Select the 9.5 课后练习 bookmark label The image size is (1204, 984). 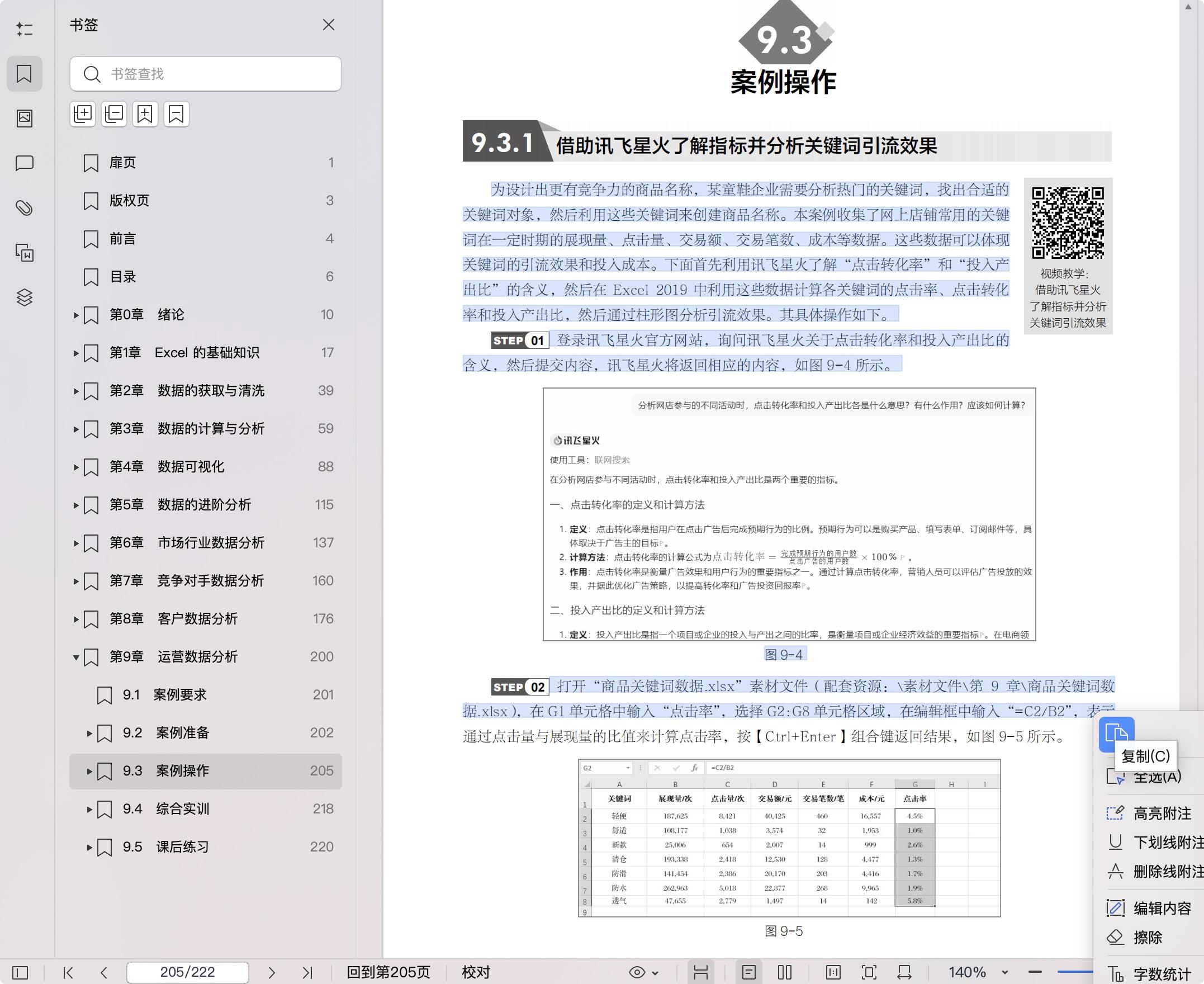(x=166, y=847)
